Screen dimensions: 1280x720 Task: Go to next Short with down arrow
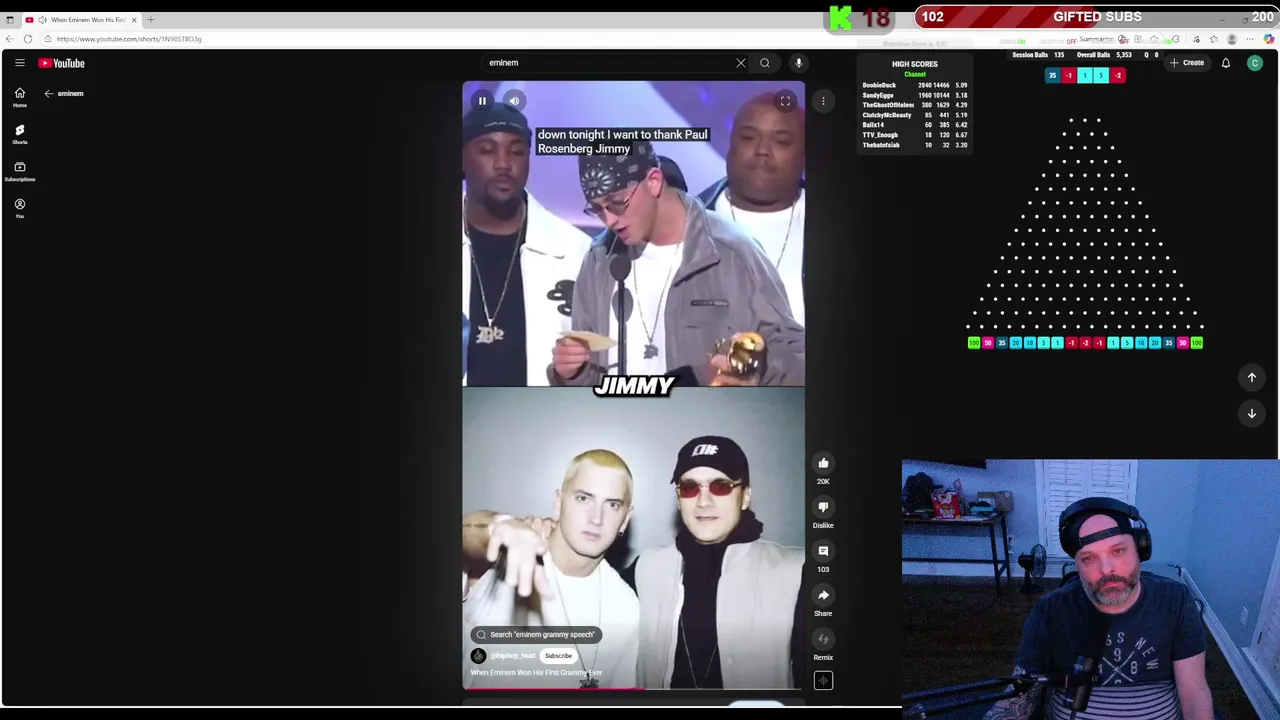pyautogui.click(x=1251, y=413)
